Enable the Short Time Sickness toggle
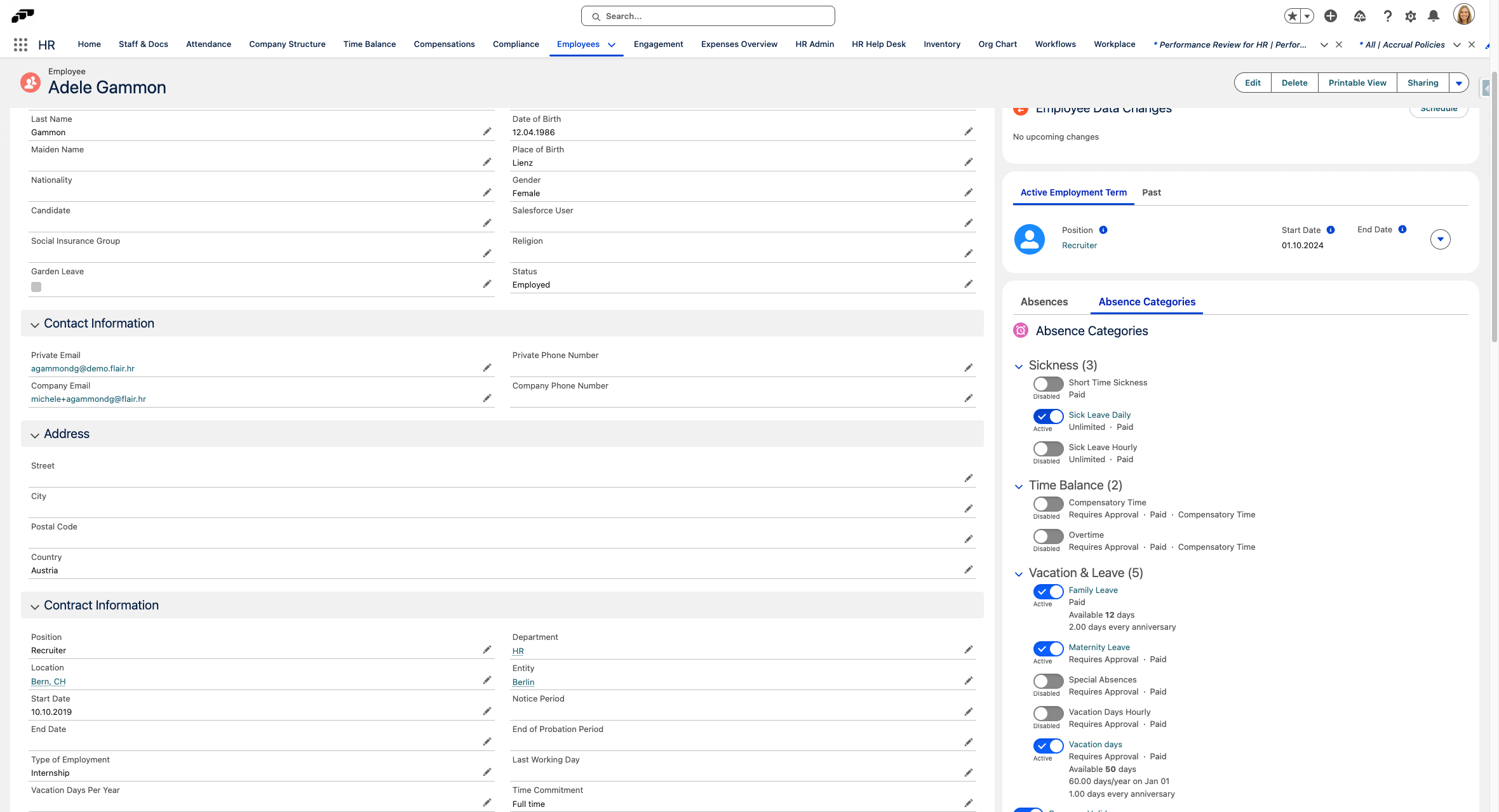1499x812 pixels. pyautogui.click(x=1047, y=384)
